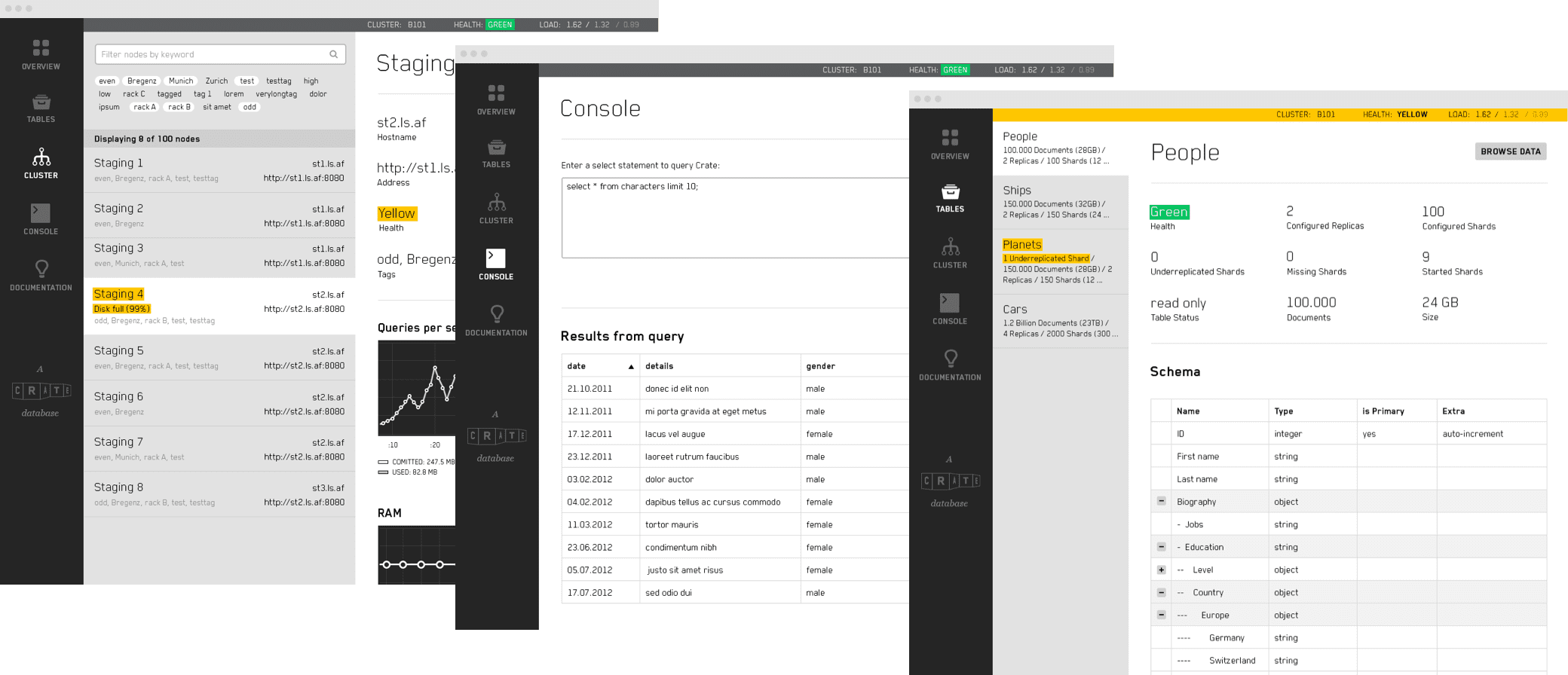Screen dimensions: 1568x675
Task: Open the Overview icon in the People window sidebar
Action: pos(949,138)
